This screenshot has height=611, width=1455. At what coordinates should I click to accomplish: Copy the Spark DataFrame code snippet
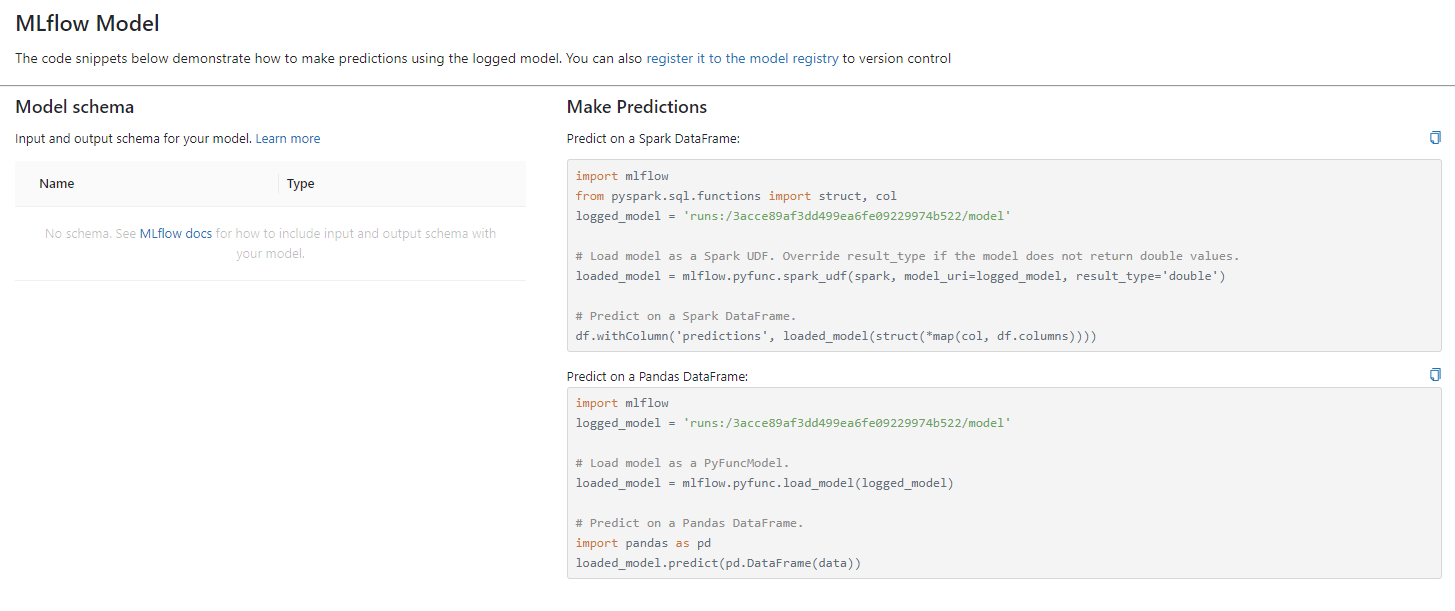pyautogui.click(x=1435, y=138)
